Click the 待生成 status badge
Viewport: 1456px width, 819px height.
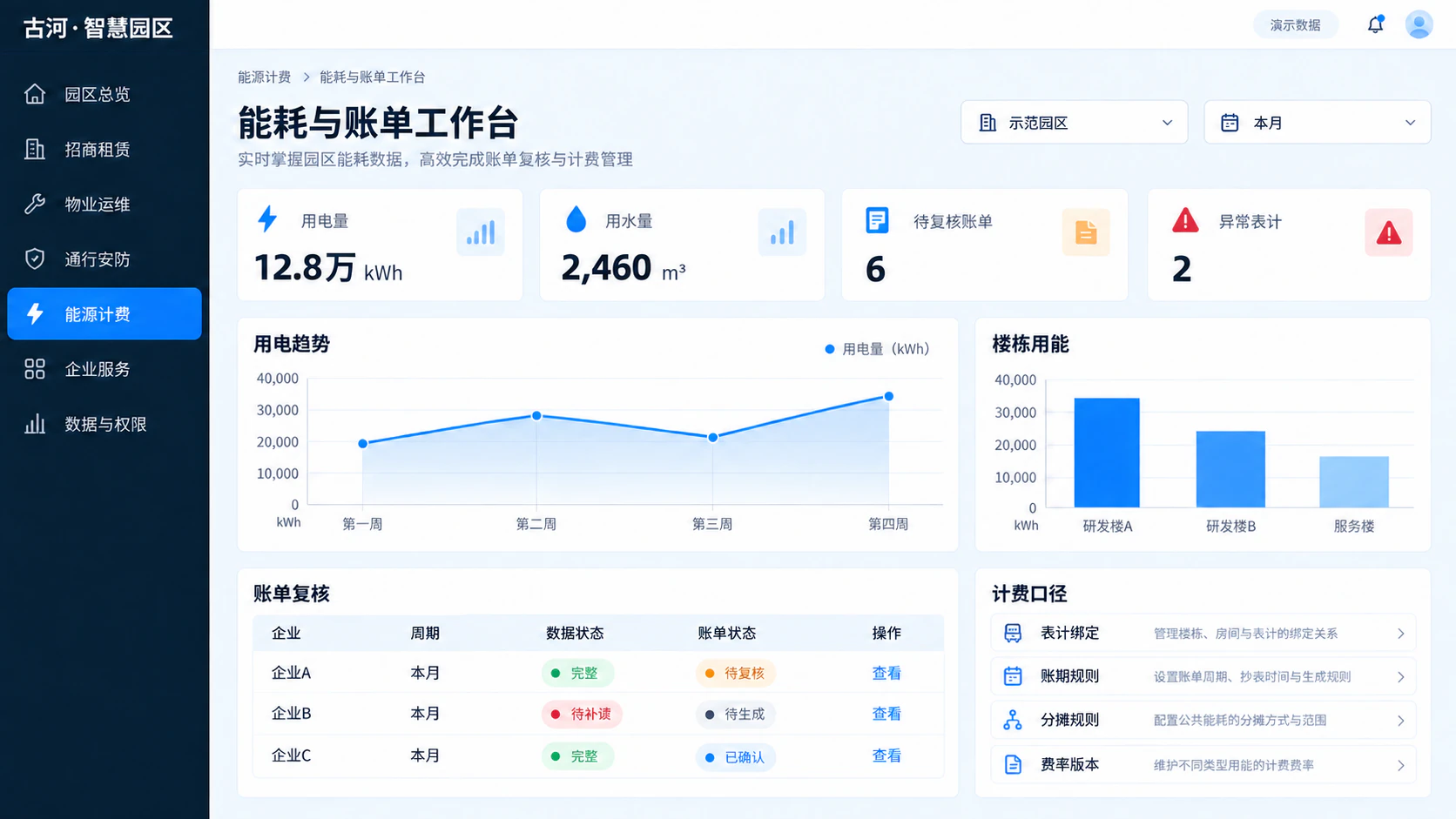click(x=735, y=714)
